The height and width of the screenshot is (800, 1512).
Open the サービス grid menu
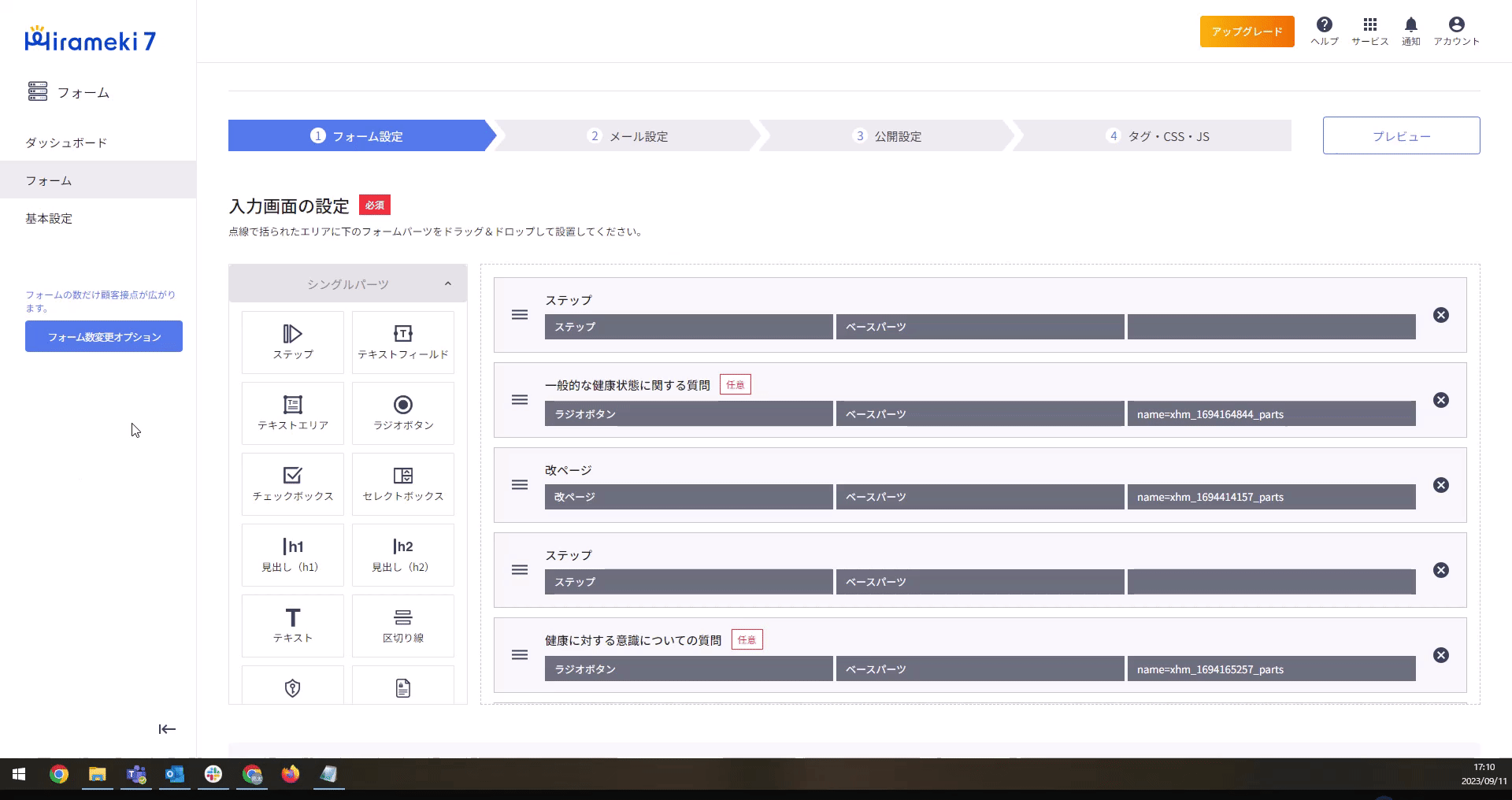[1370, 31]
